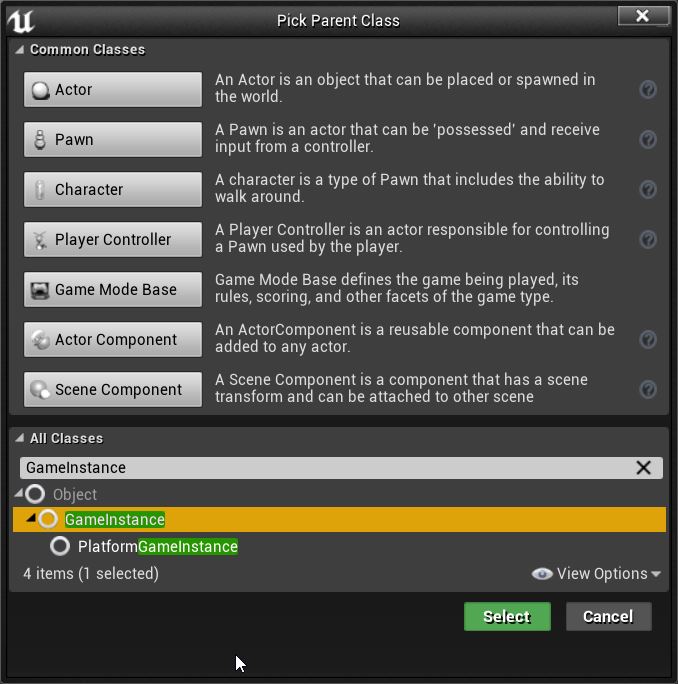Collapse the All Classes section

tap(20, 439)
